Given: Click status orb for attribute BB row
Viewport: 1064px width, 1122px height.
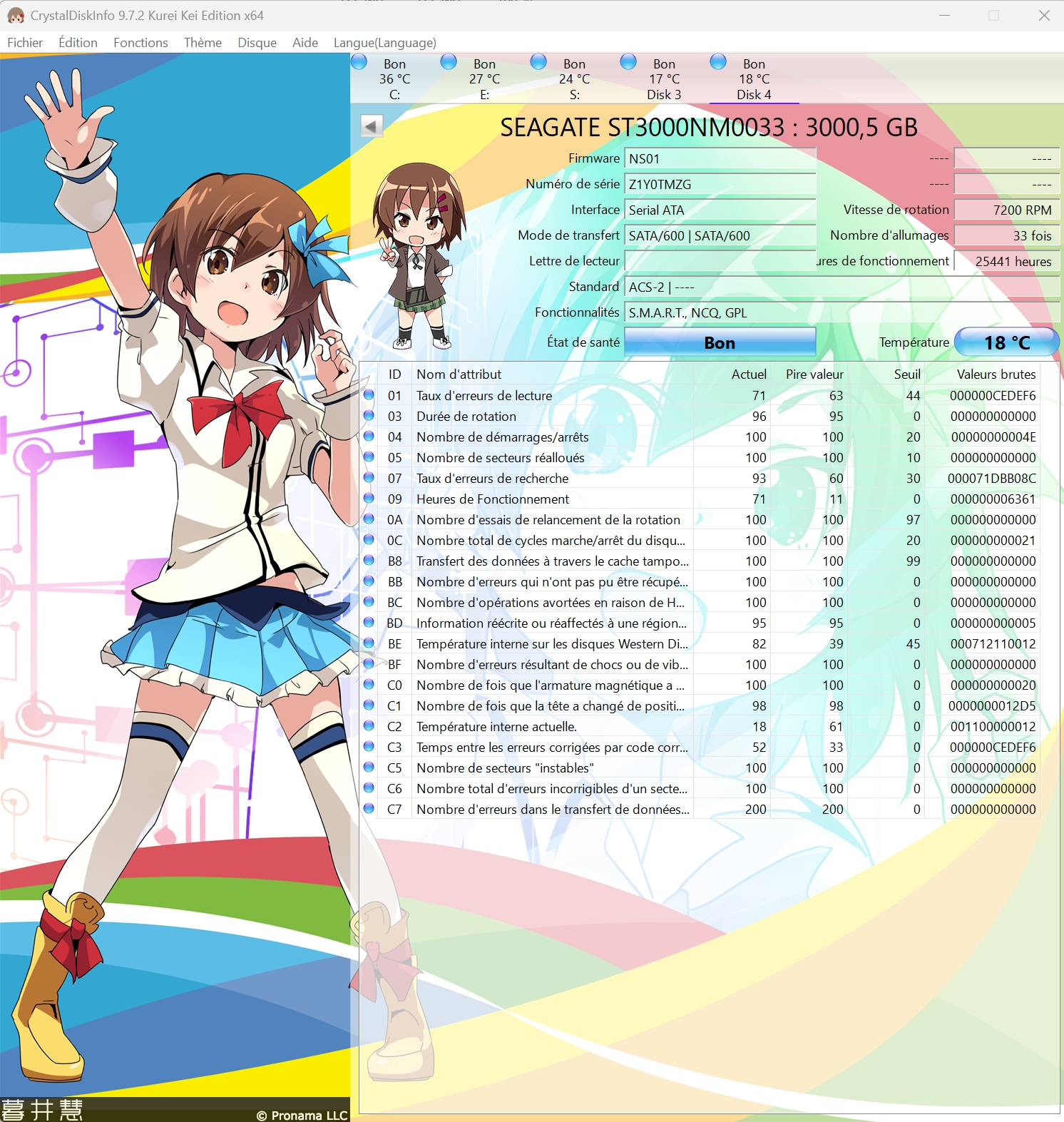Looking at the screenshot, I should (369, 581).
